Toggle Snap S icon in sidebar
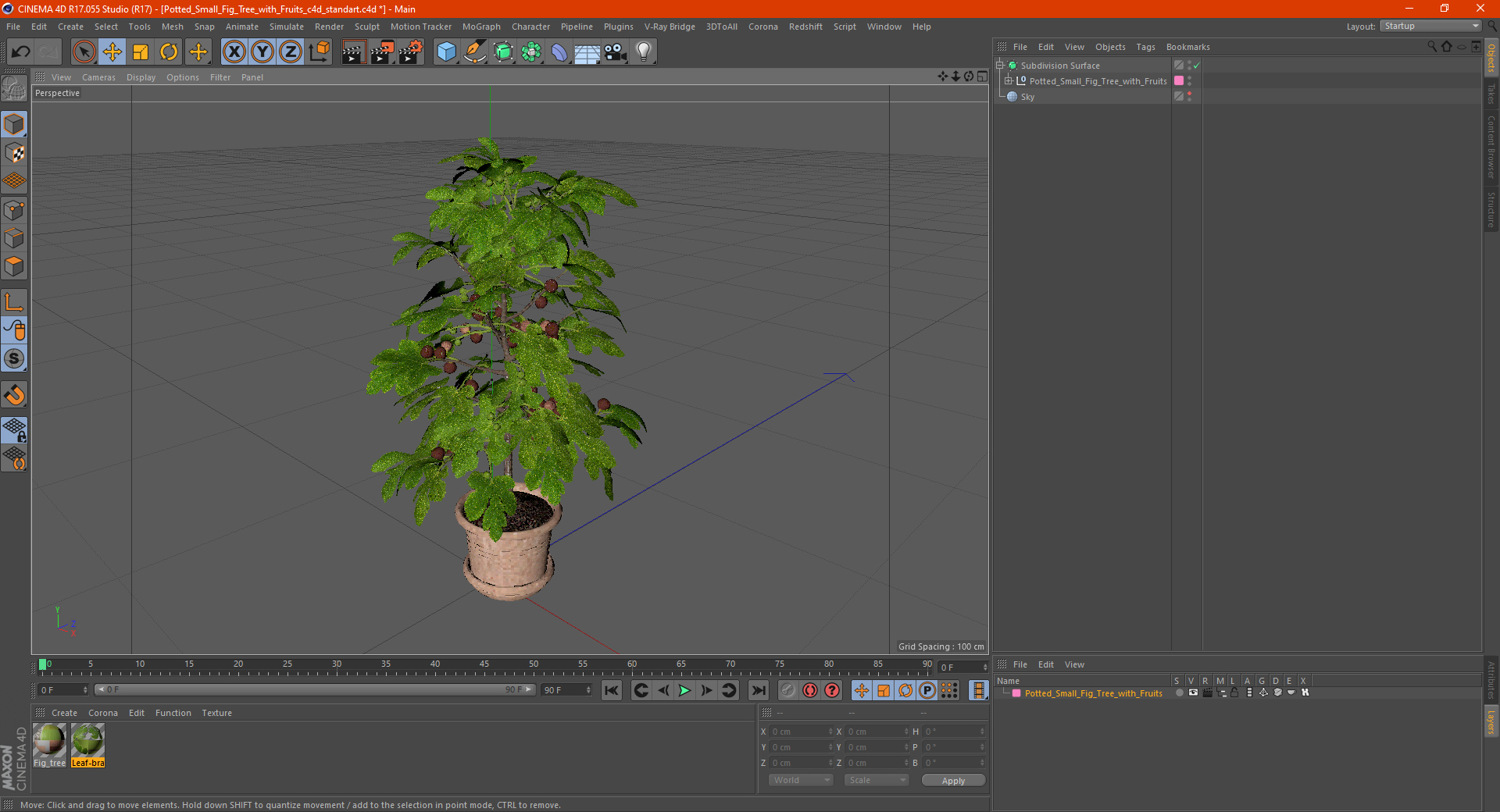 pyautogui.click(x=14, y=358)
